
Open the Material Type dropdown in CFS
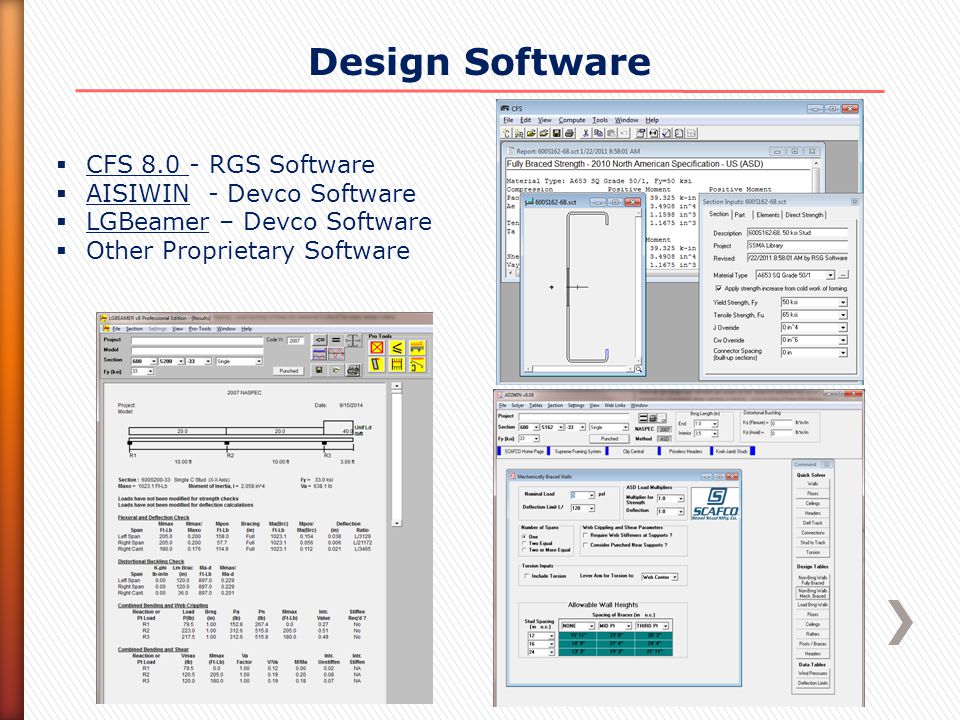(x=796, y=275)
